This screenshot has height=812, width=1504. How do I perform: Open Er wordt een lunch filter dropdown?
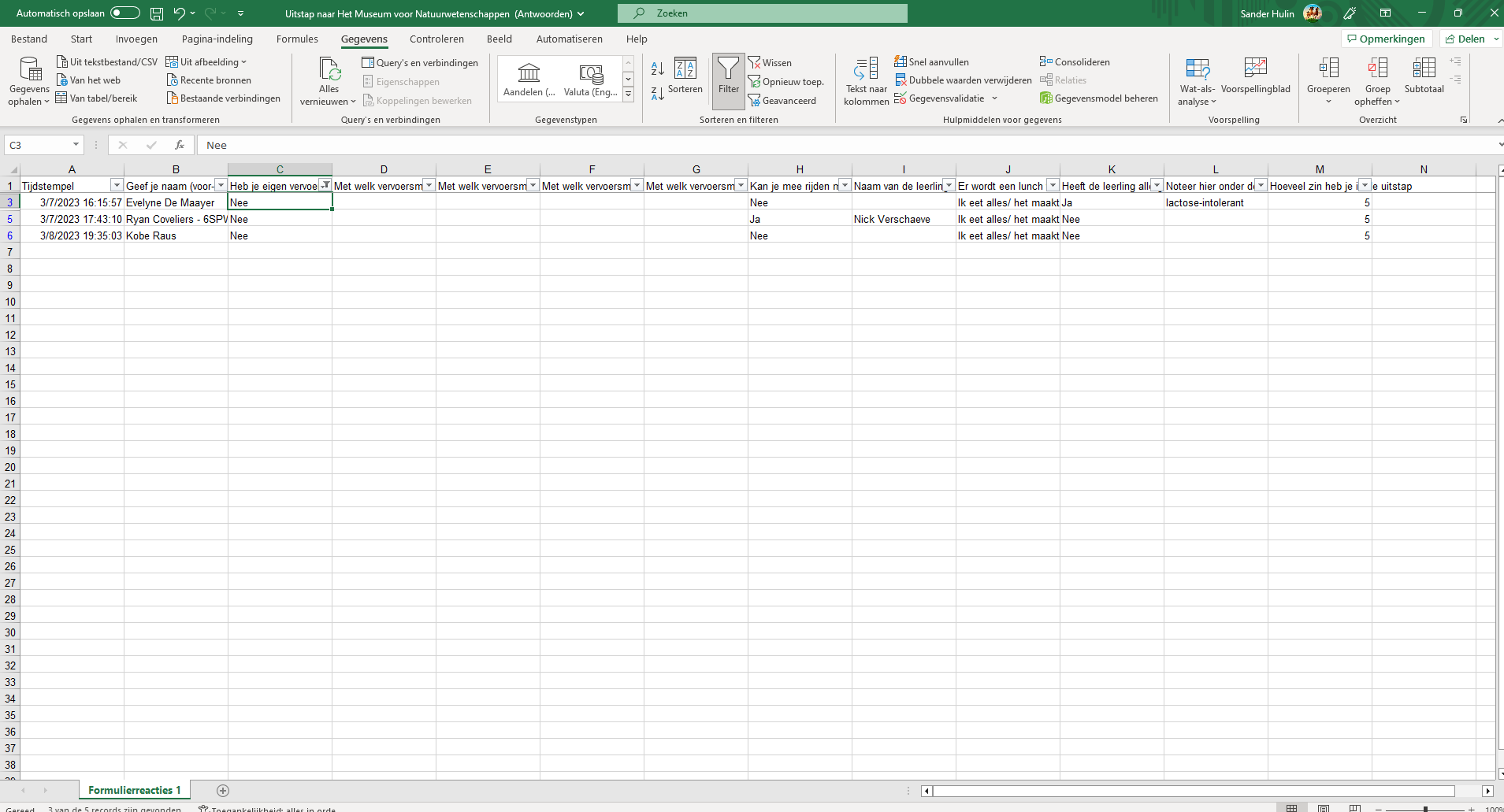1053,186
